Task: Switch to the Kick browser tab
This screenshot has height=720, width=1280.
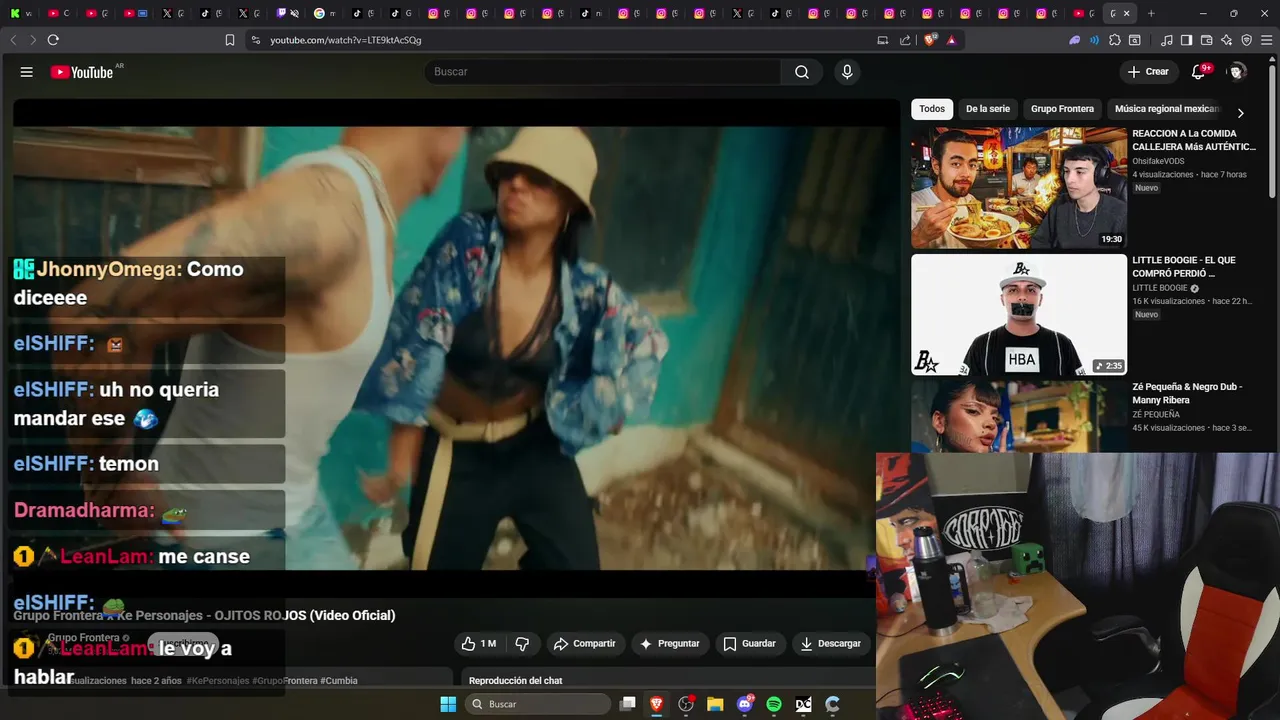Action: [x=14, y=13]
